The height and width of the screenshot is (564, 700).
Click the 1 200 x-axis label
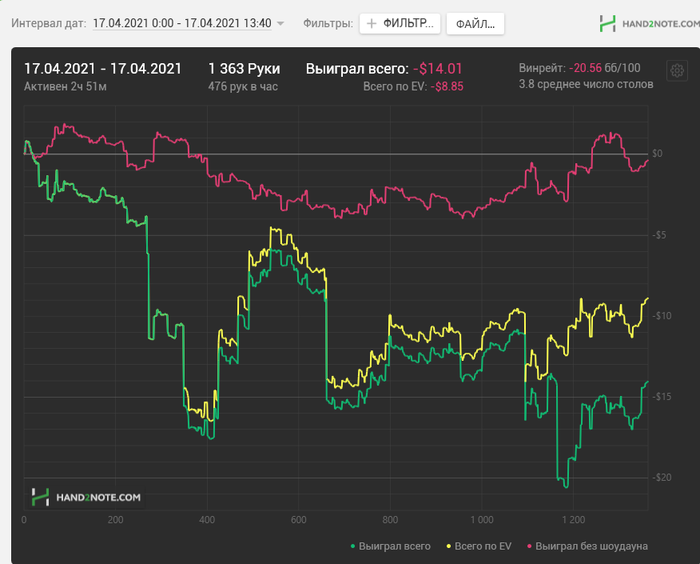click(573, 520)
